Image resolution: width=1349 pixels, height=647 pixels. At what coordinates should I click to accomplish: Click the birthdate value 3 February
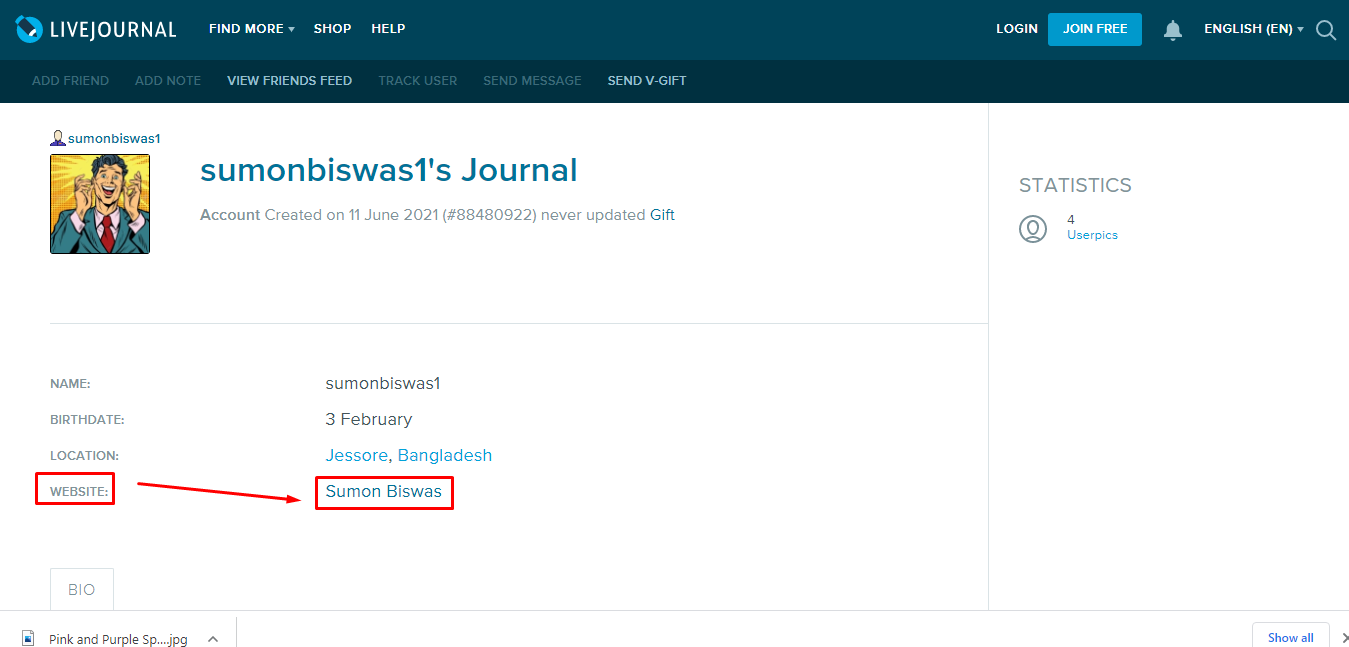[x=369, y=419]
